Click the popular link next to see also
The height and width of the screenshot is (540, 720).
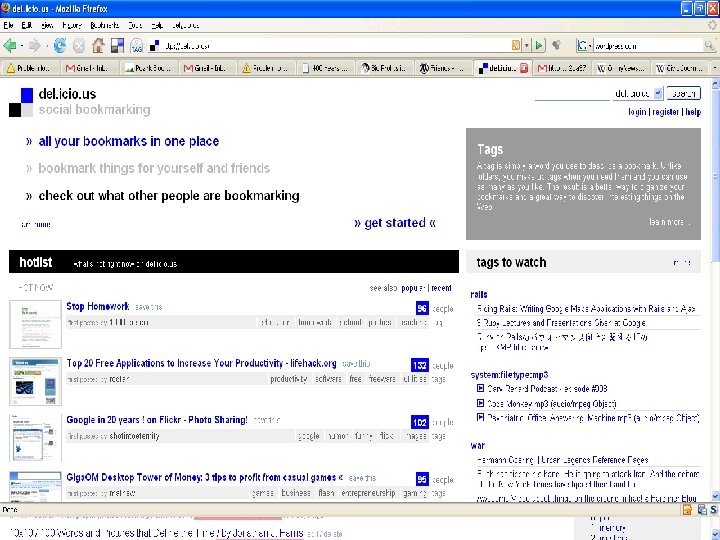(413, 288)
